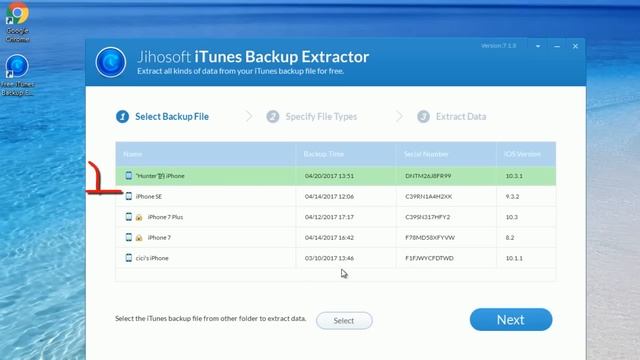This screenshot has height=360, width=640.
Task: Click phone icon of cici's iPhone backup
Action: coord(129,258)
